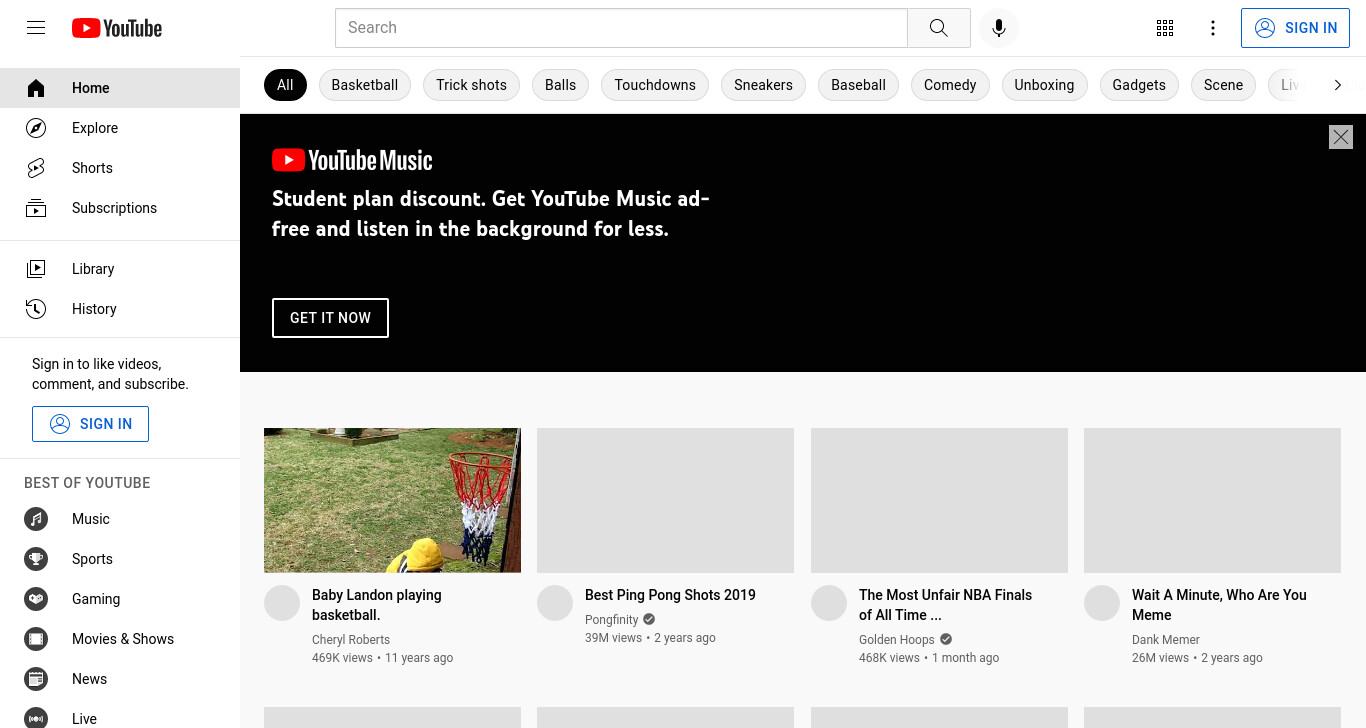The image size is (1366, 728).
Task: Click Cheryl Roberts channel avatar
Action: click(282, 603)
